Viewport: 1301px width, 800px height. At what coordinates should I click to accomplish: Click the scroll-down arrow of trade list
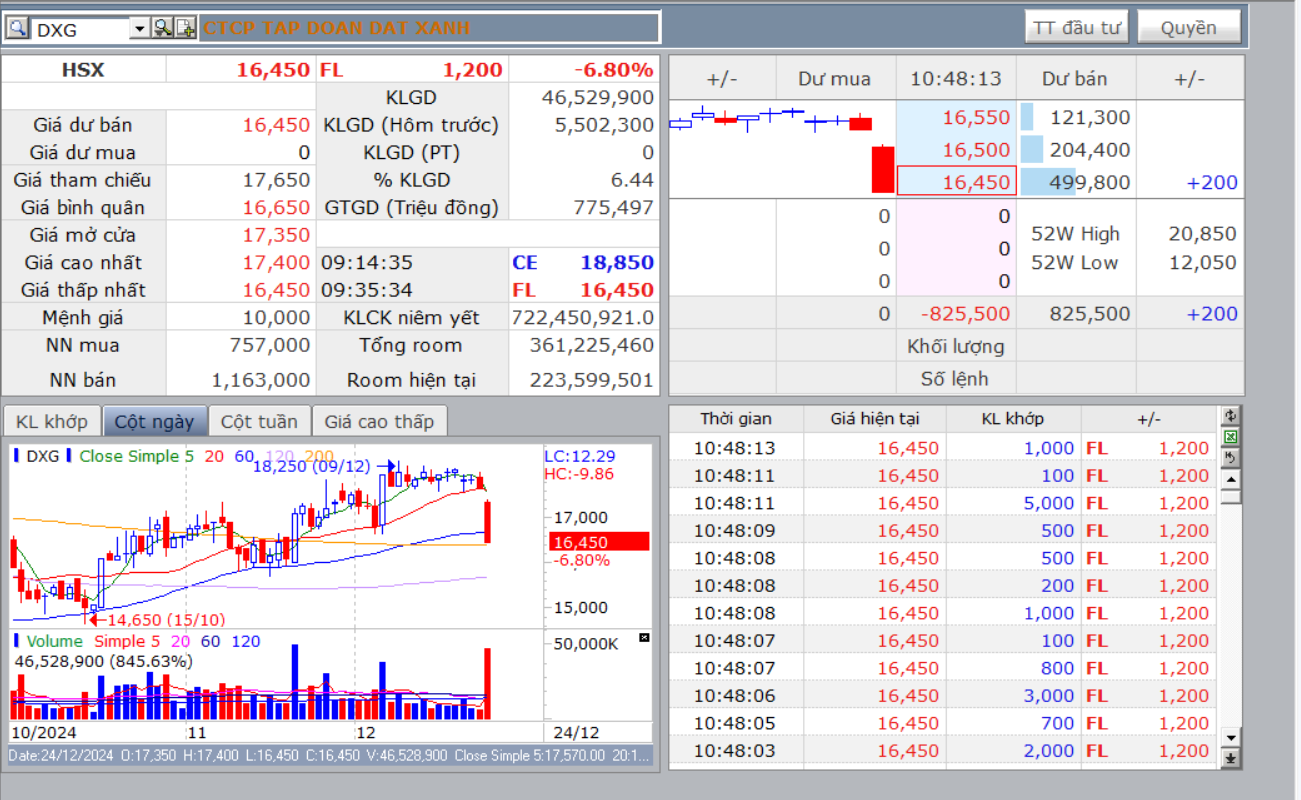coord(1231,737)
